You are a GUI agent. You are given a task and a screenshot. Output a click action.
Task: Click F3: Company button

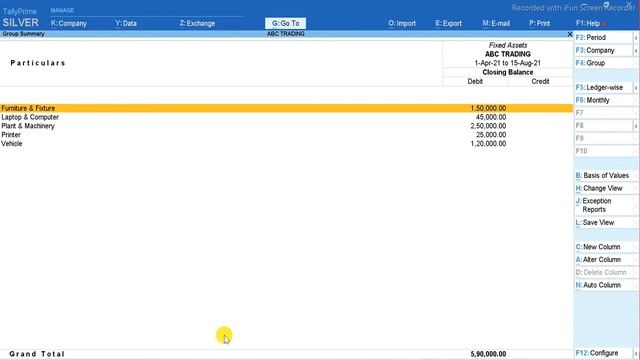coord(603,50)
